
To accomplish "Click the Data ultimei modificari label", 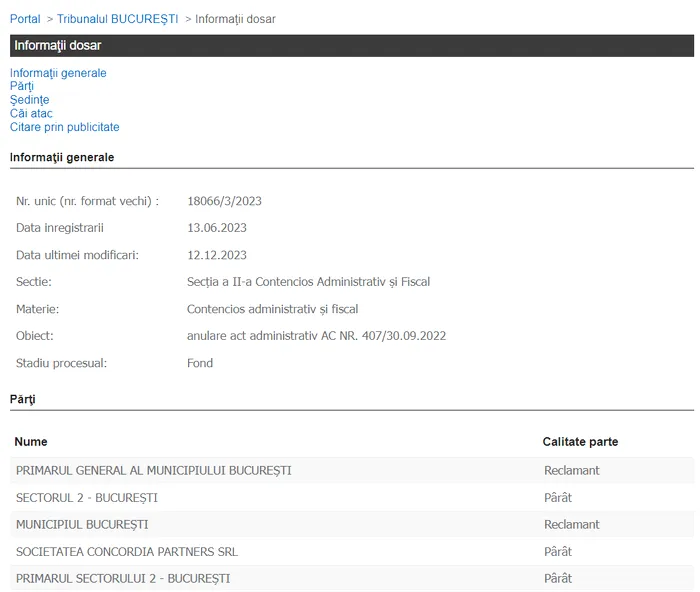I will click(77, 255).
